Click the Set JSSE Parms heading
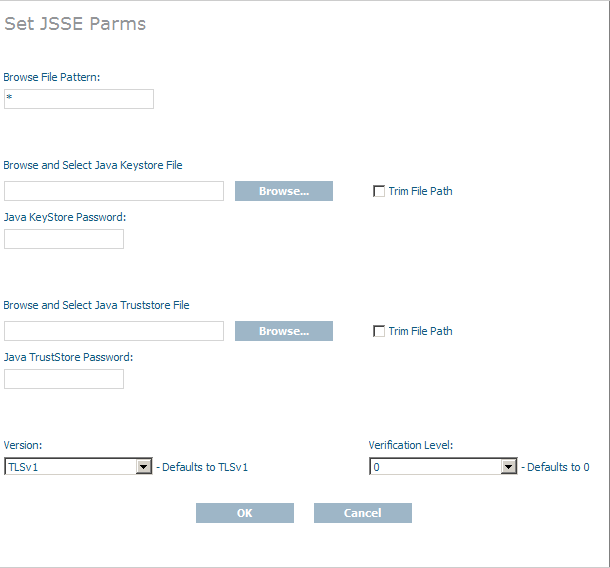The image size is (610, 568). [75, 24]
